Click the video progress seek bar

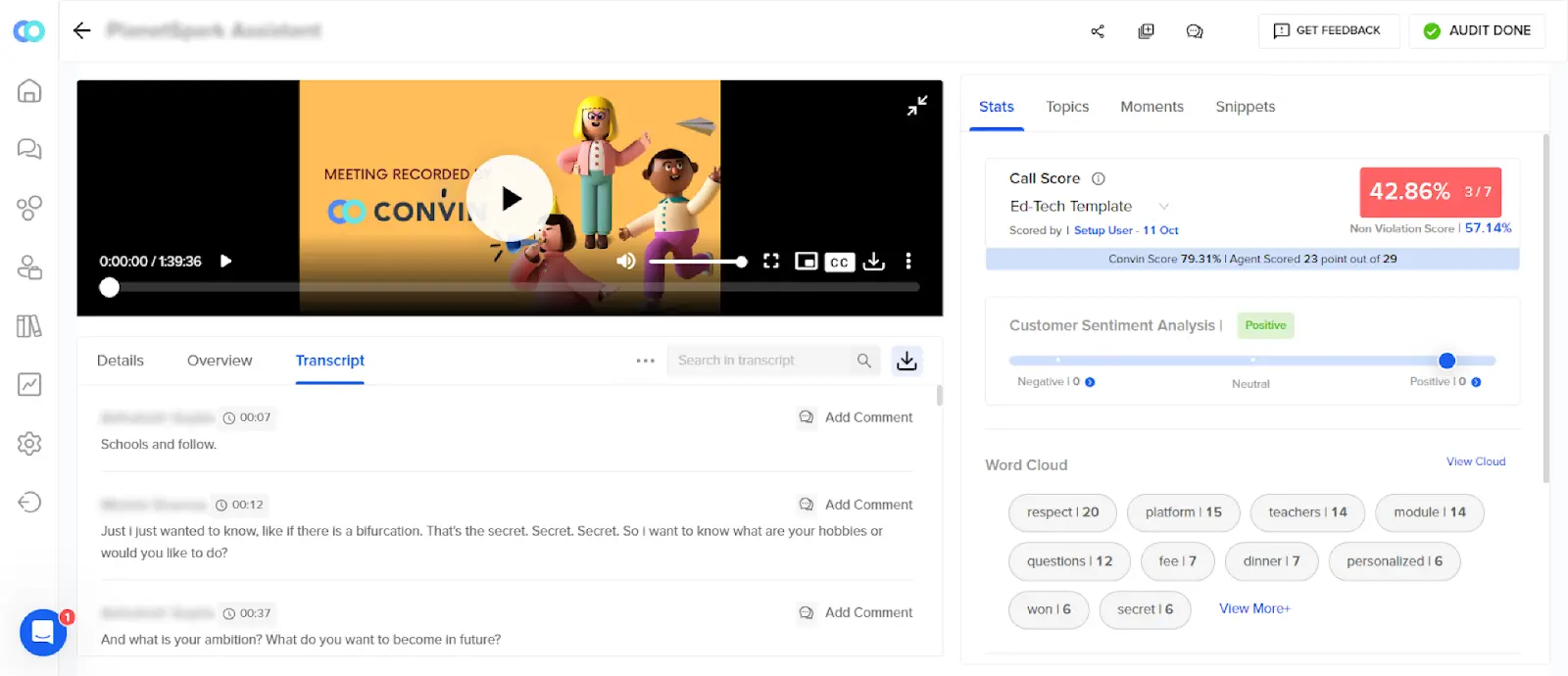tap(510, 287)
